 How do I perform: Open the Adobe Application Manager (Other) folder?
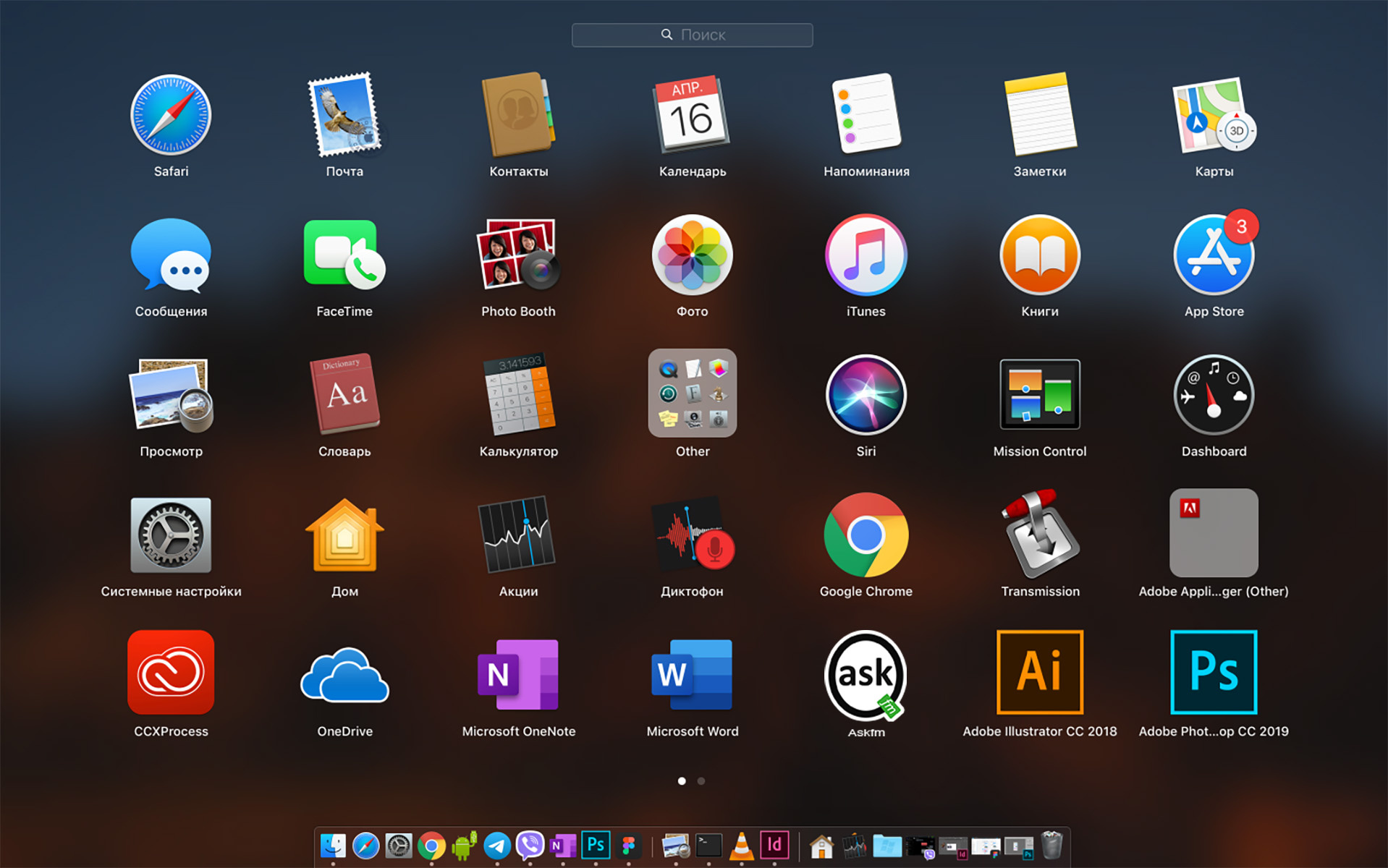pyautogui.click(x=1214, y=532)
